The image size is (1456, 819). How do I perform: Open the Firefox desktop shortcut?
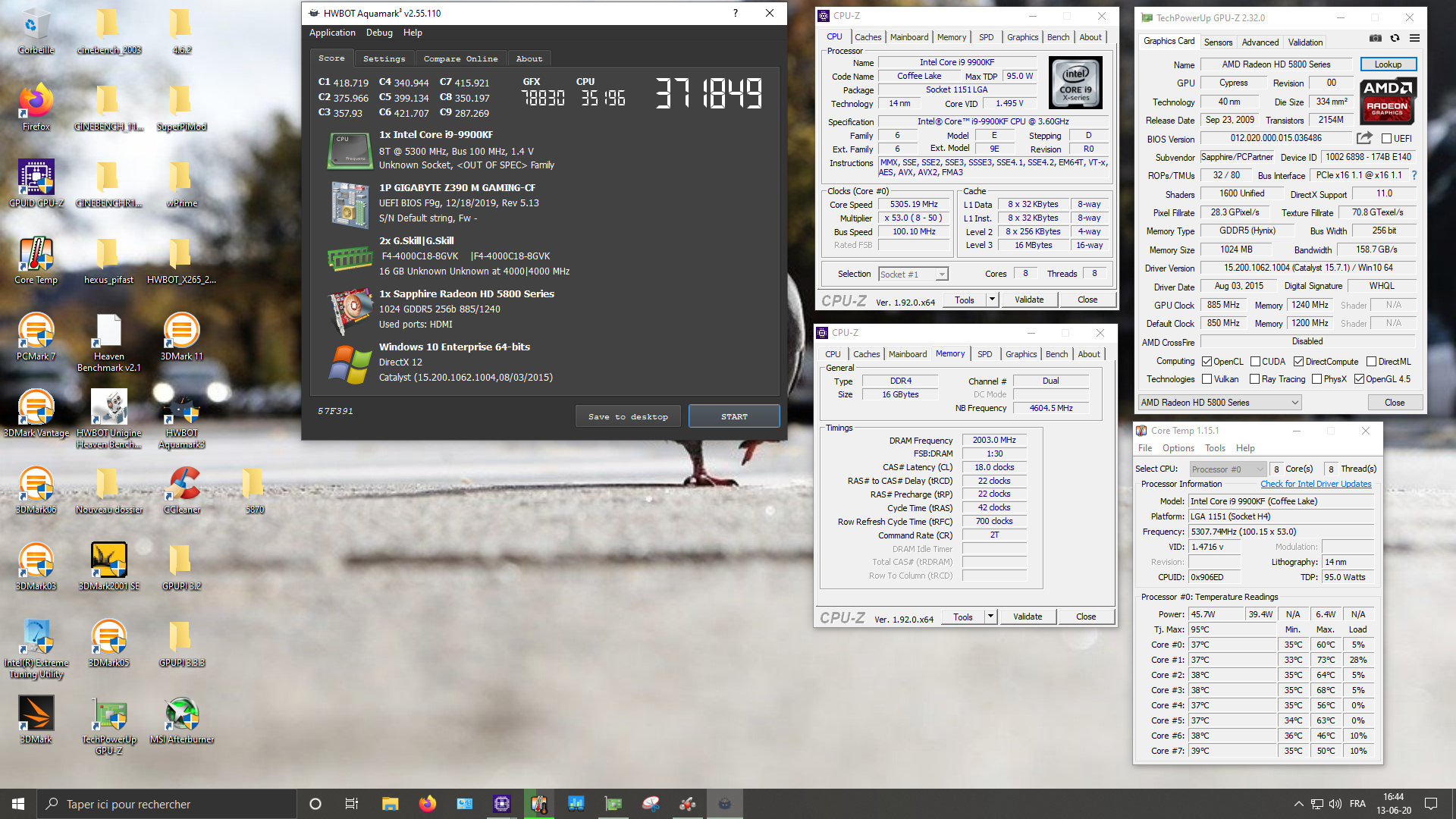click(x=36, y=108)
